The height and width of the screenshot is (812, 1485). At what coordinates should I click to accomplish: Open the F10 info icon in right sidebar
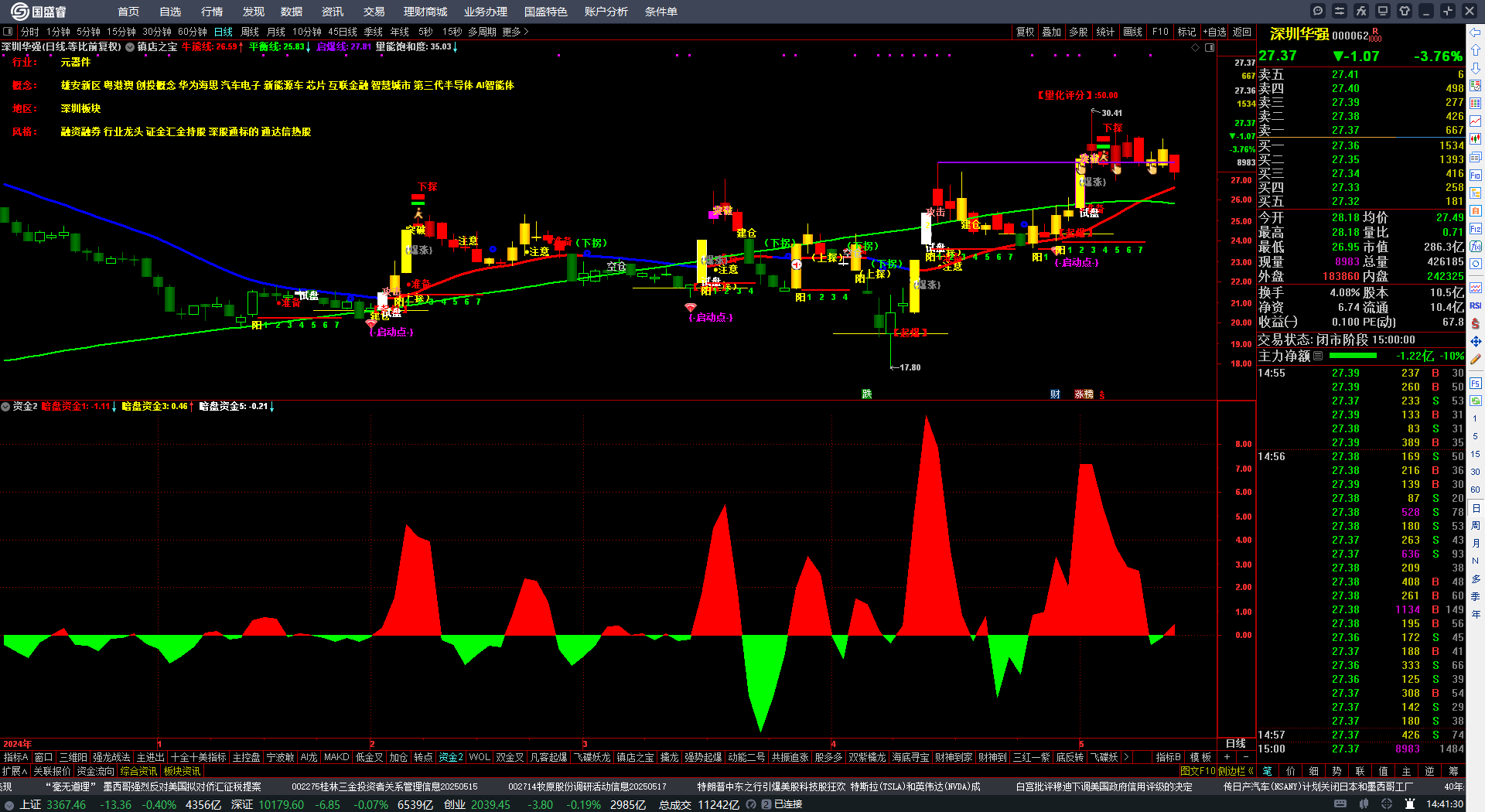click(x=1476, y=176)
